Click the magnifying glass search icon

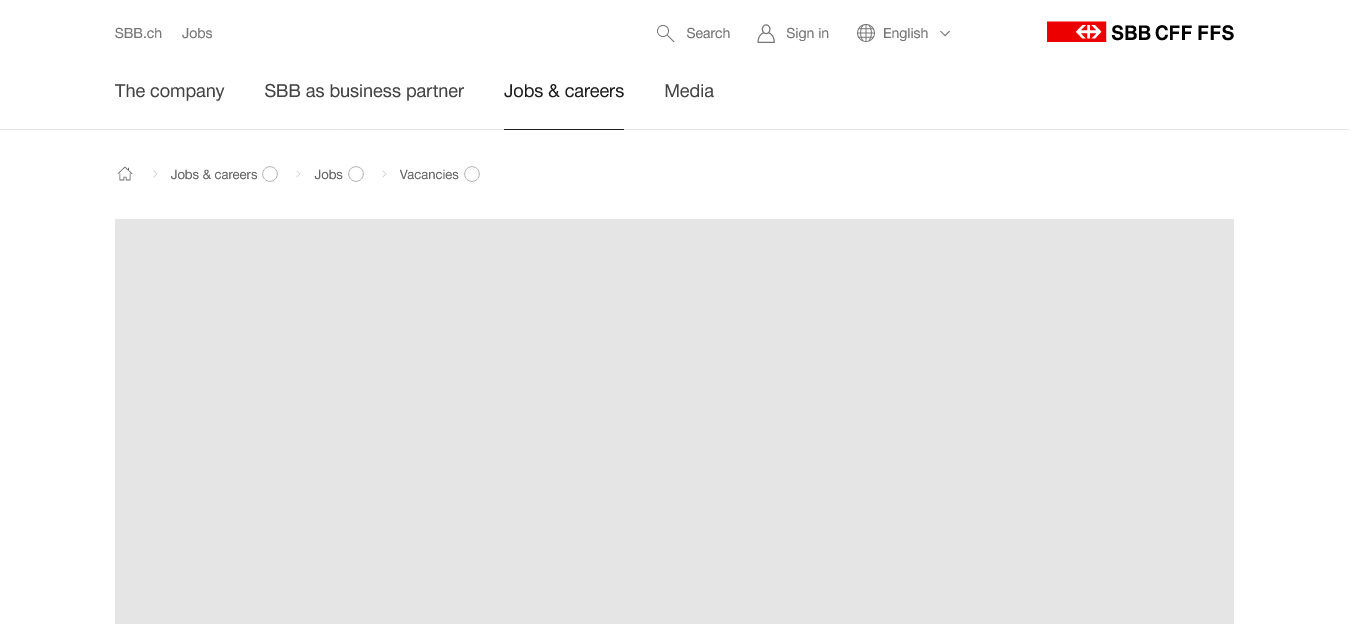(x=665, y=33)
